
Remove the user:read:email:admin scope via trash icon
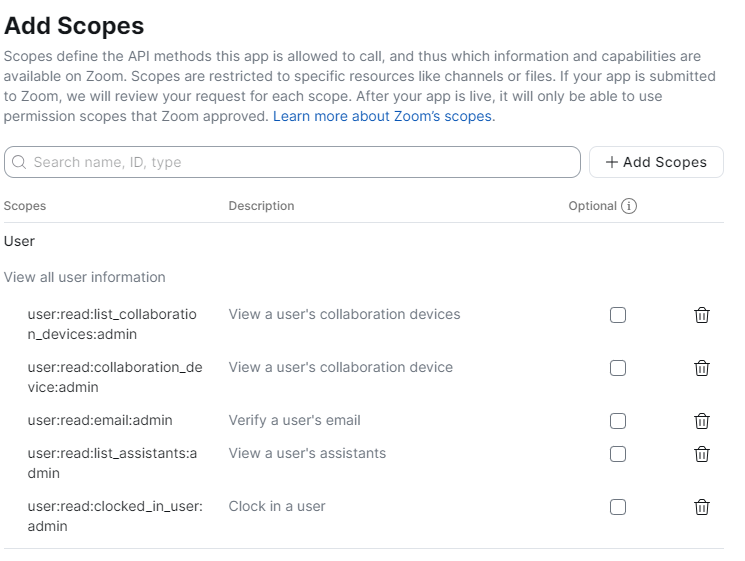tap(702, 421)
